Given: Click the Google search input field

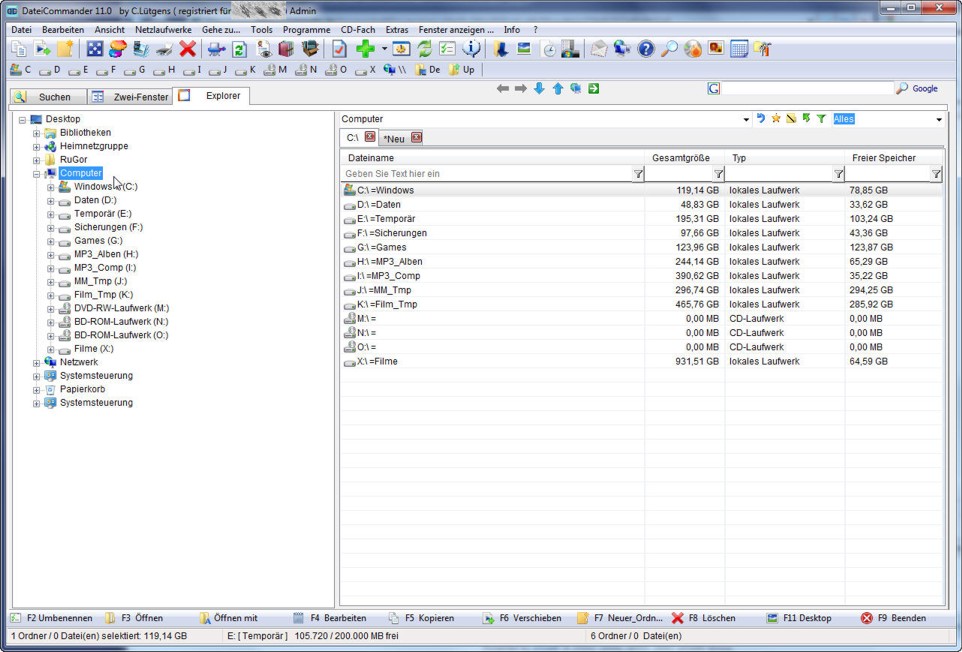Looking at the screenshot, I should coord(806,89).
